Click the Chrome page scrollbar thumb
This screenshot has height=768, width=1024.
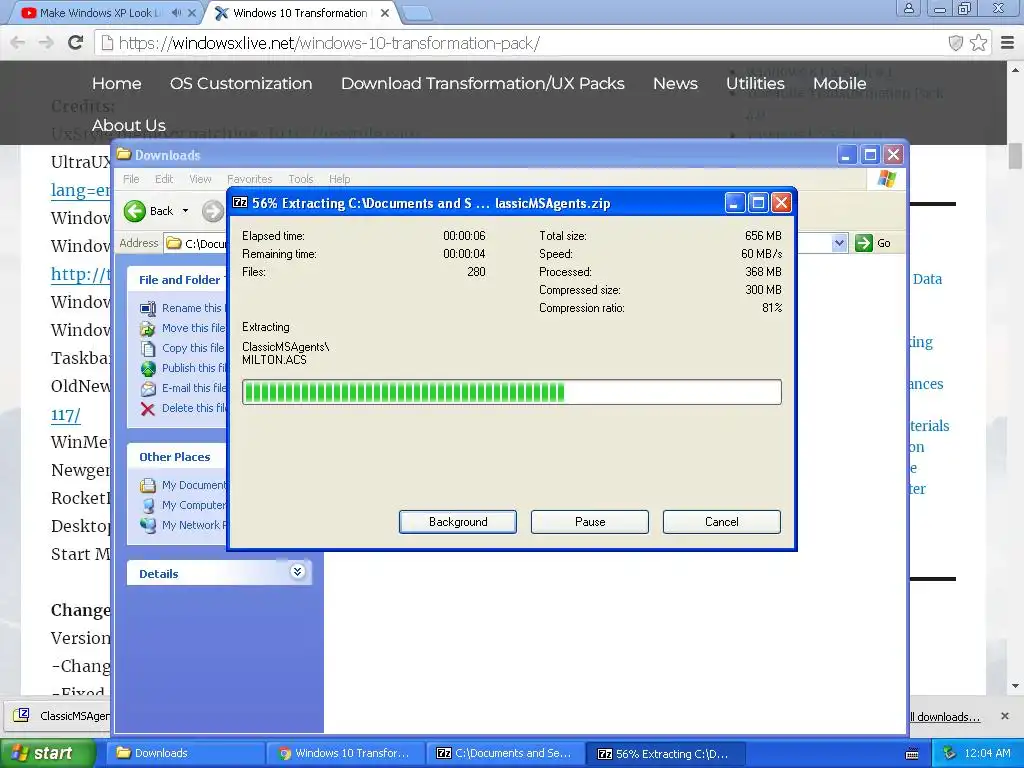pos(1015,157)
